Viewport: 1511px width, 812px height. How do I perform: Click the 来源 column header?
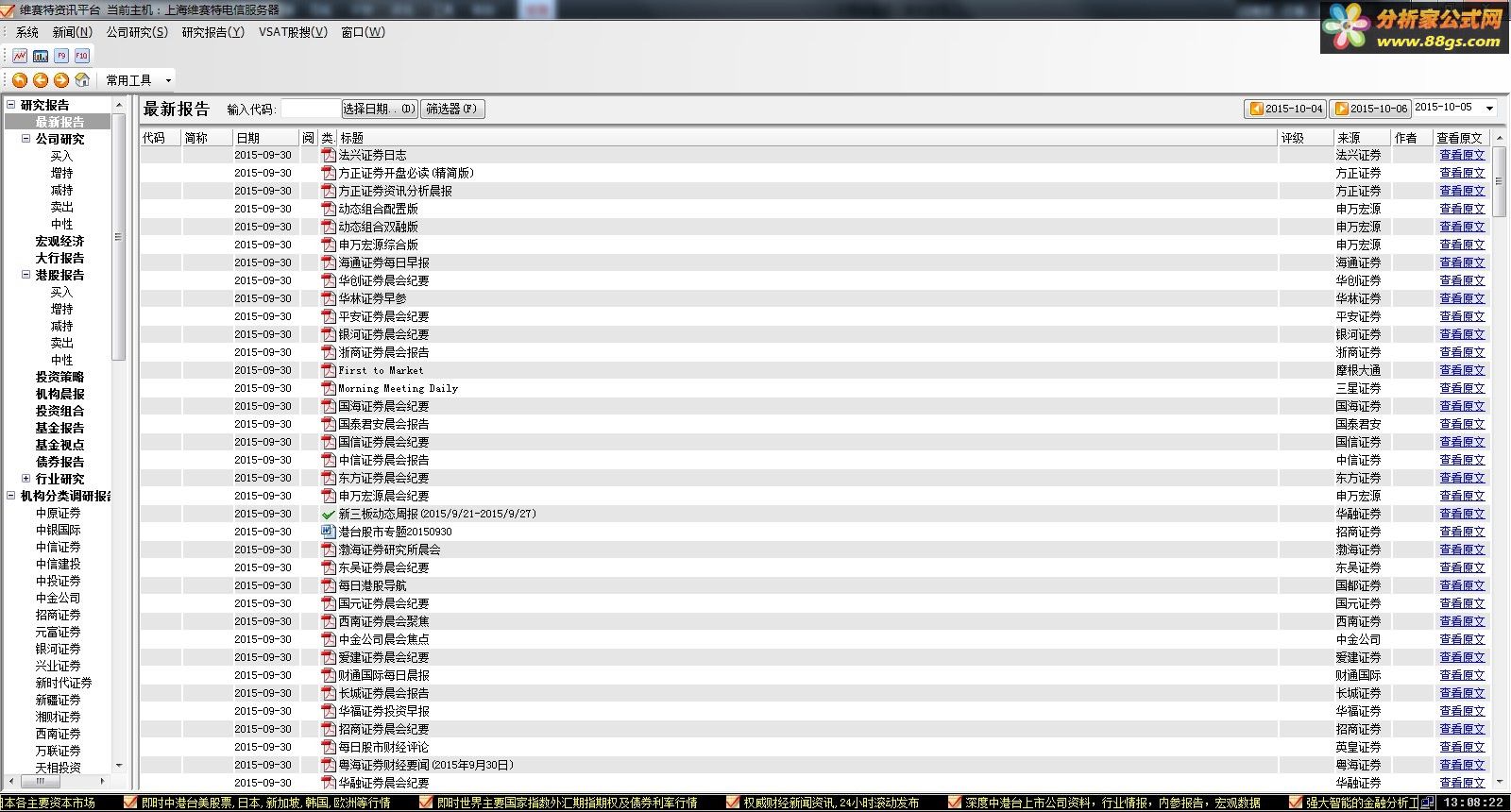1363,138
